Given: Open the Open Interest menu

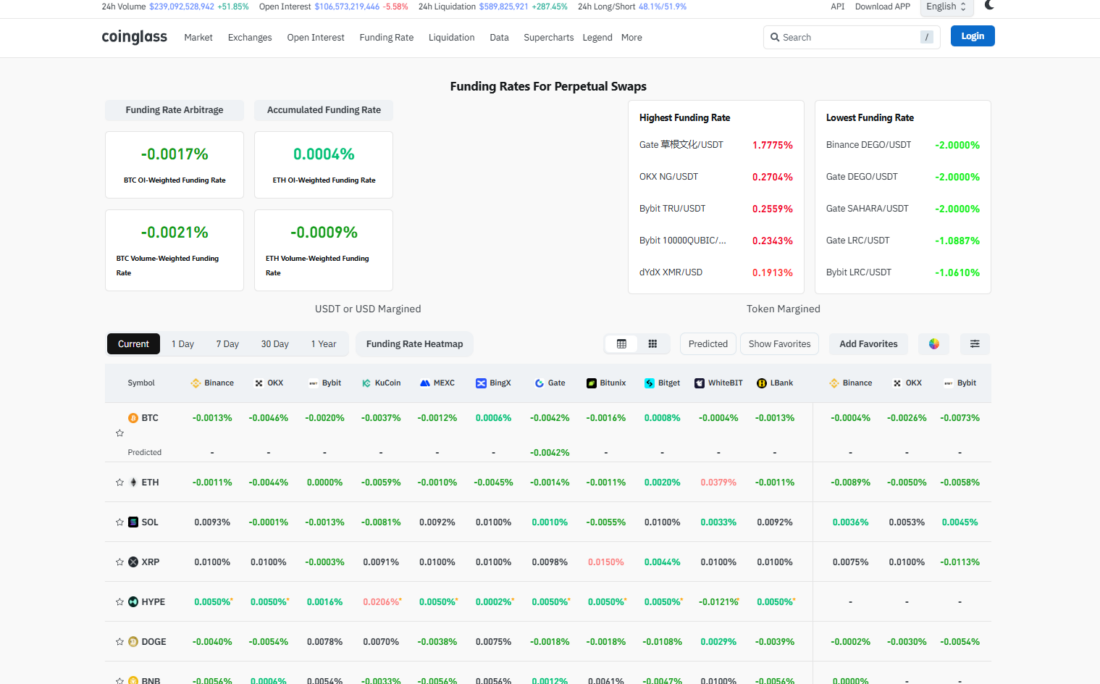Looking at the screenshot, I should tap(316, 37).
